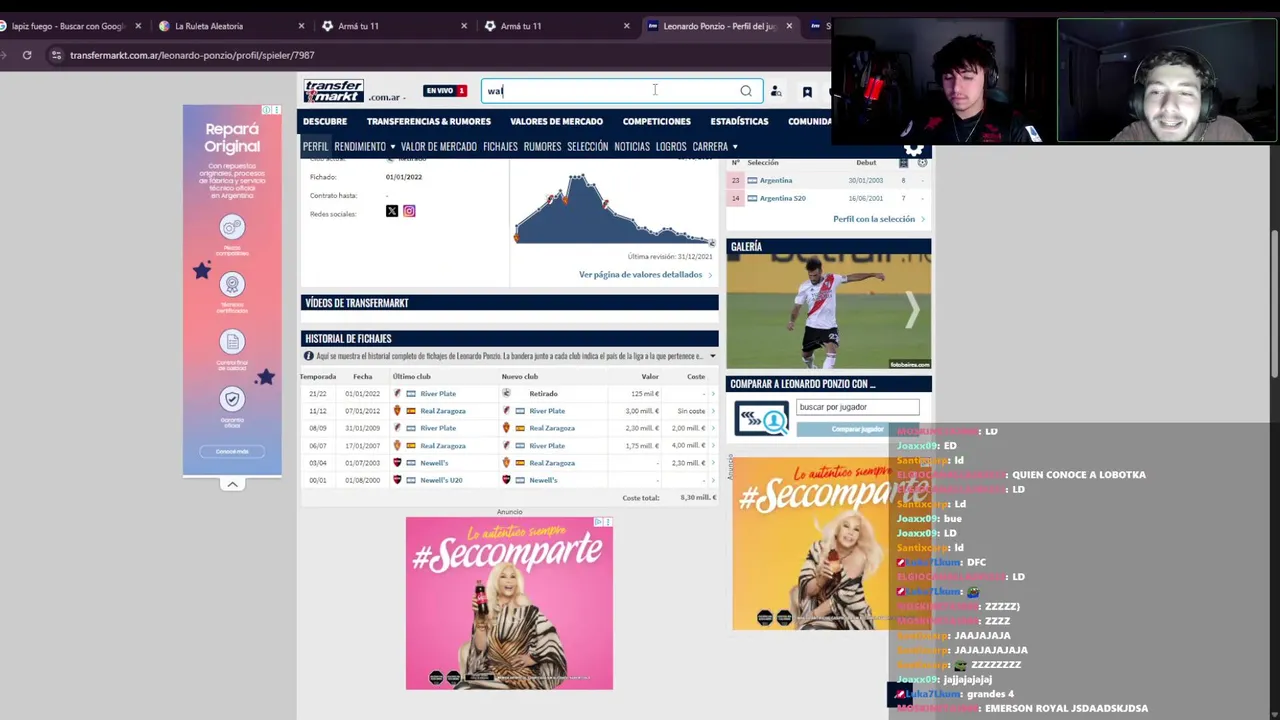Click River Plate crest in 21/22 row
This screenshot has height=720, width=1280.
pyautogui.click(x=397, y=394)
